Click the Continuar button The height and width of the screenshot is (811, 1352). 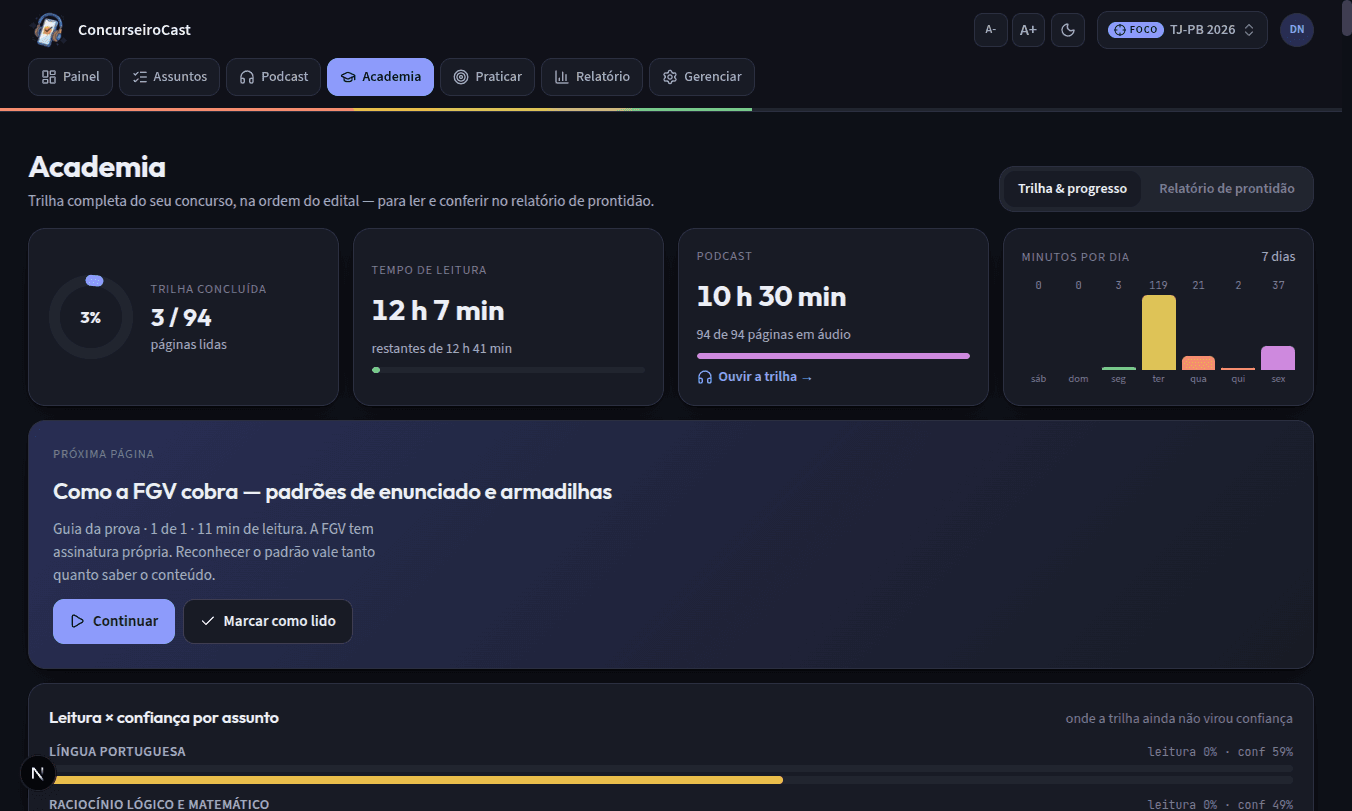coord(114,621)
